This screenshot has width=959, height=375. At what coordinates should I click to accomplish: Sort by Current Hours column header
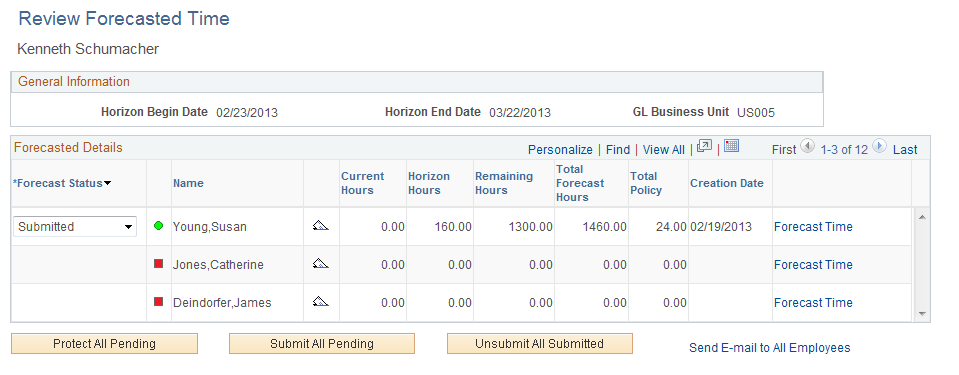[x=363, y=183]
